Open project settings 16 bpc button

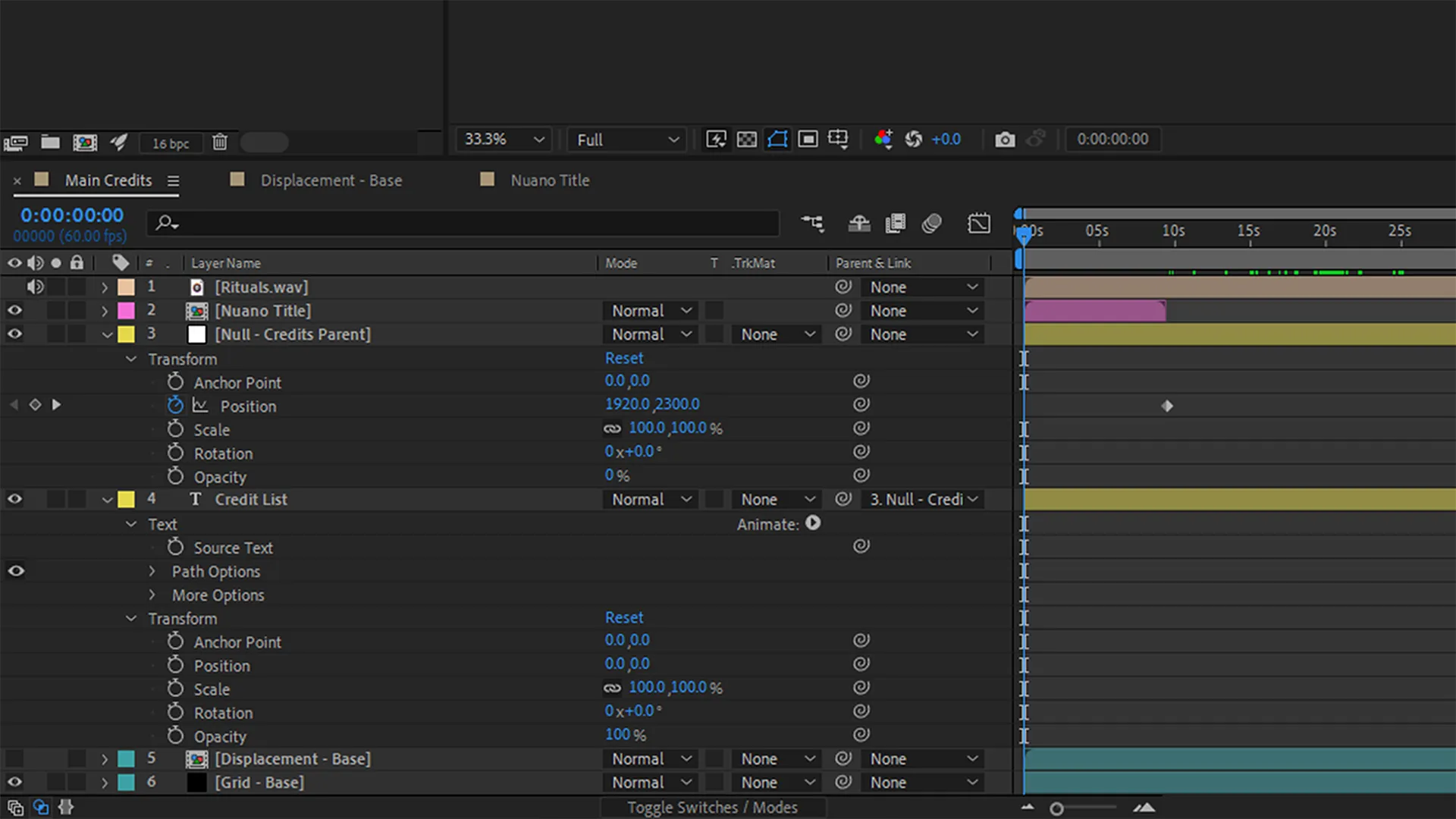click(171, 143)
